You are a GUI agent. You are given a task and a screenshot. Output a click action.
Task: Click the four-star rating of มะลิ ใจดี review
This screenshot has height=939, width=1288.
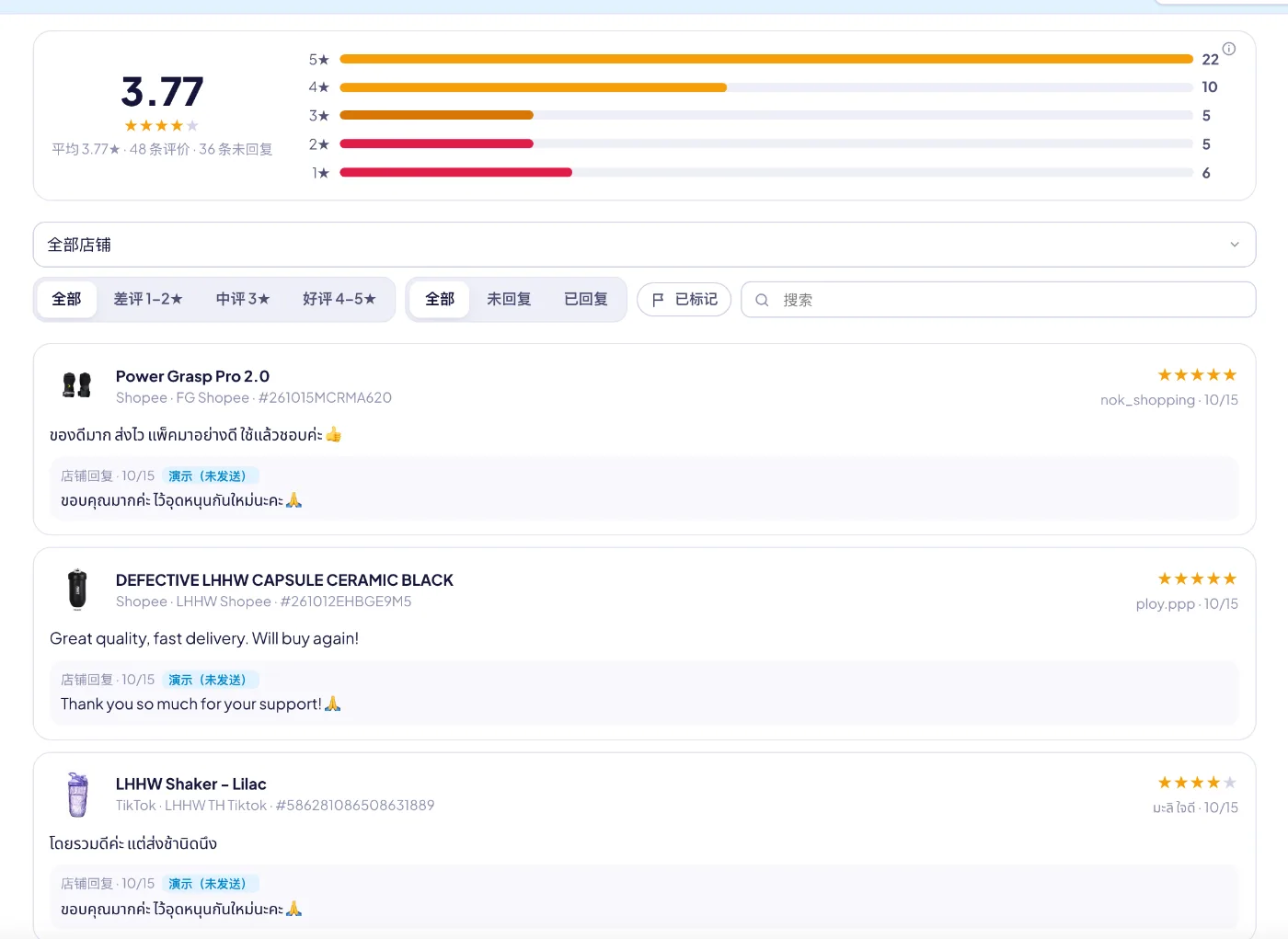[1197, 783]
